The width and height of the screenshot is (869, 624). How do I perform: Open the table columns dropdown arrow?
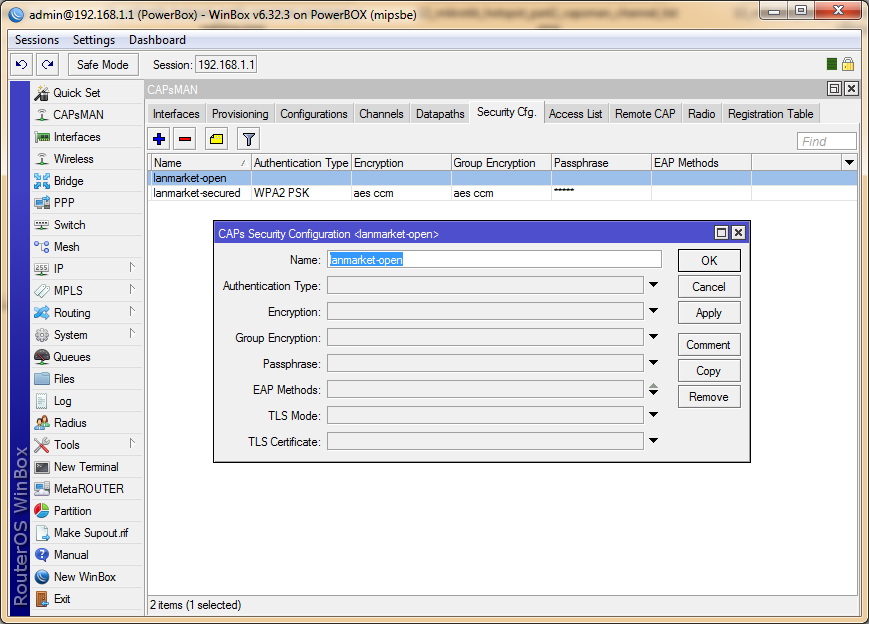coord(849,162)
